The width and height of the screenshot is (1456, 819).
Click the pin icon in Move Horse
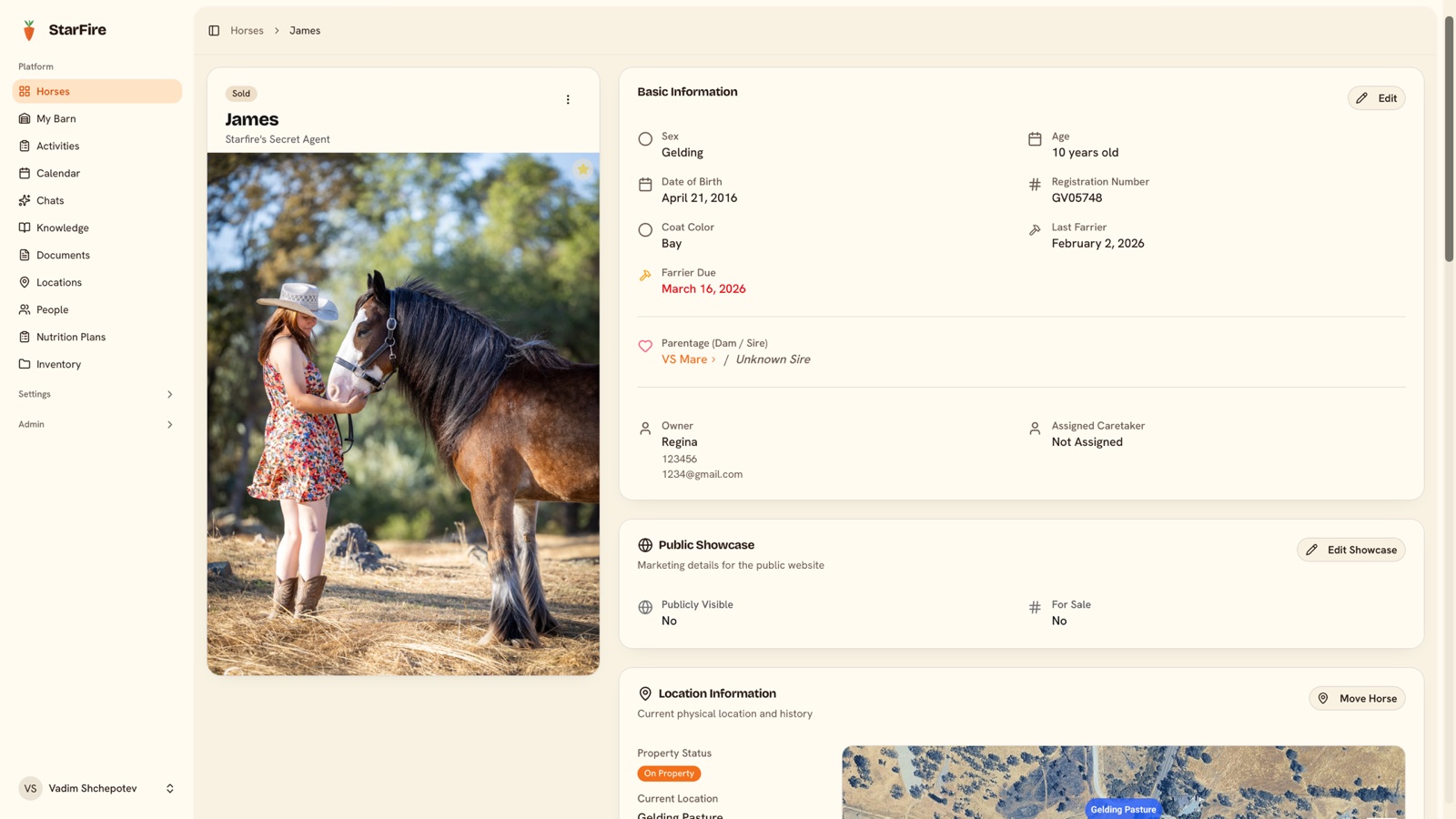(x=1323, y=698)
